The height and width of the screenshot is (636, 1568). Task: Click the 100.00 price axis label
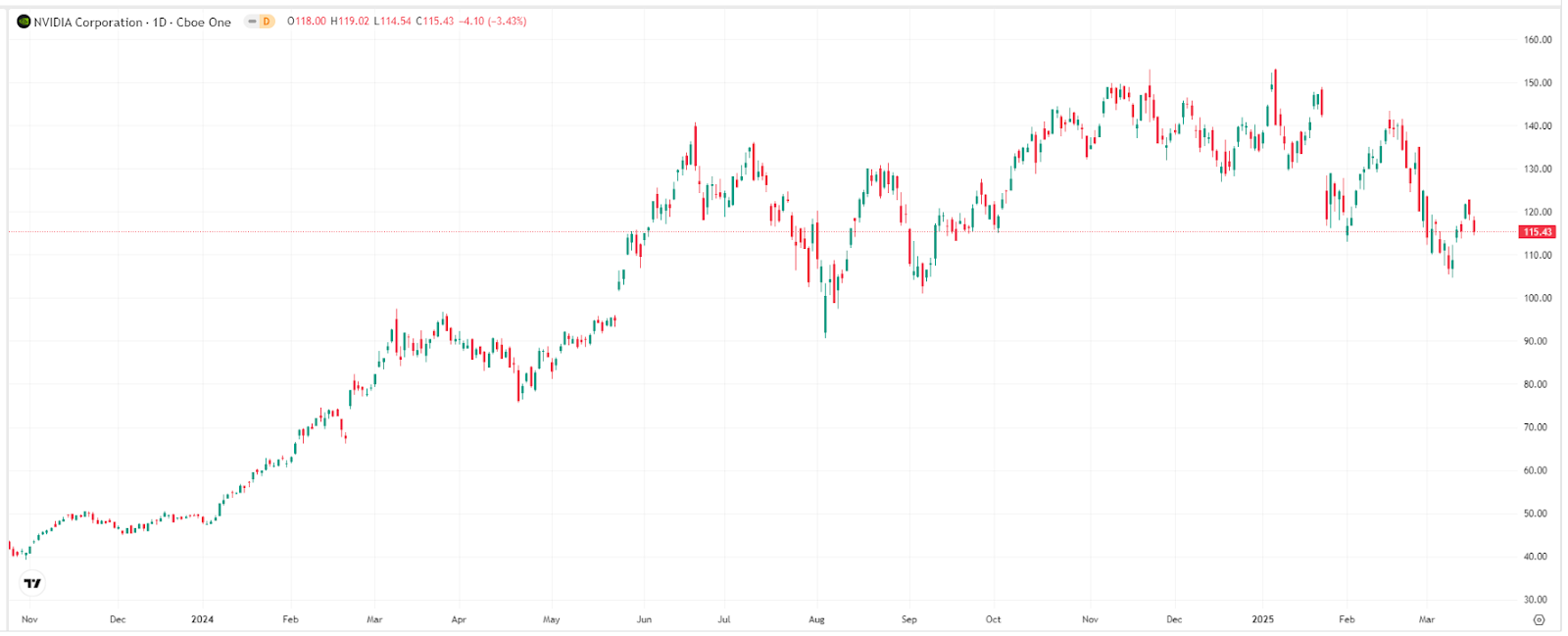tap(1538, 298)
